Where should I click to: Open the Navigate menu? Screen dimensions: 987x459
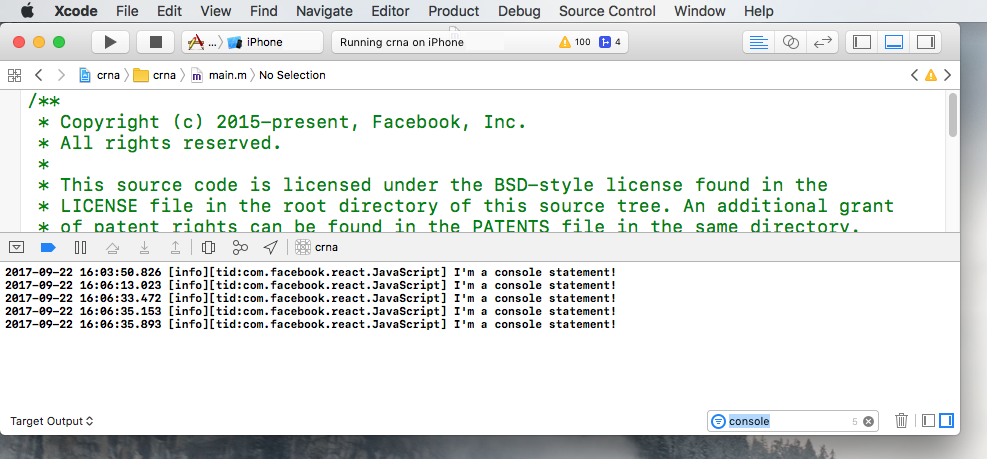pos(324,11)
